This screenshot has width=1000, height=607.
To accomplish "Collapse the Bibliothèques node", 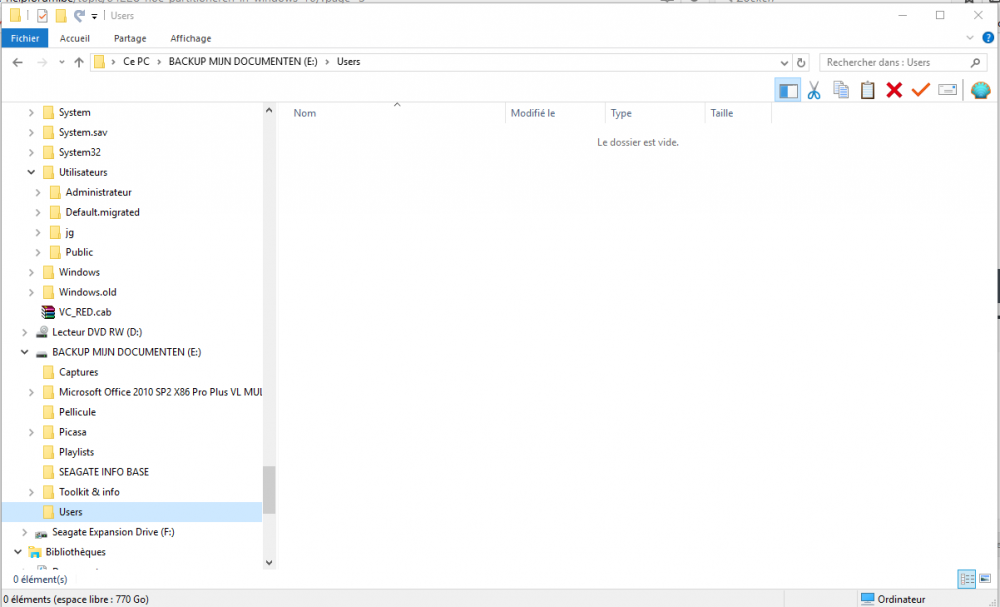I will pyautogui.click(x=18, y=552).
